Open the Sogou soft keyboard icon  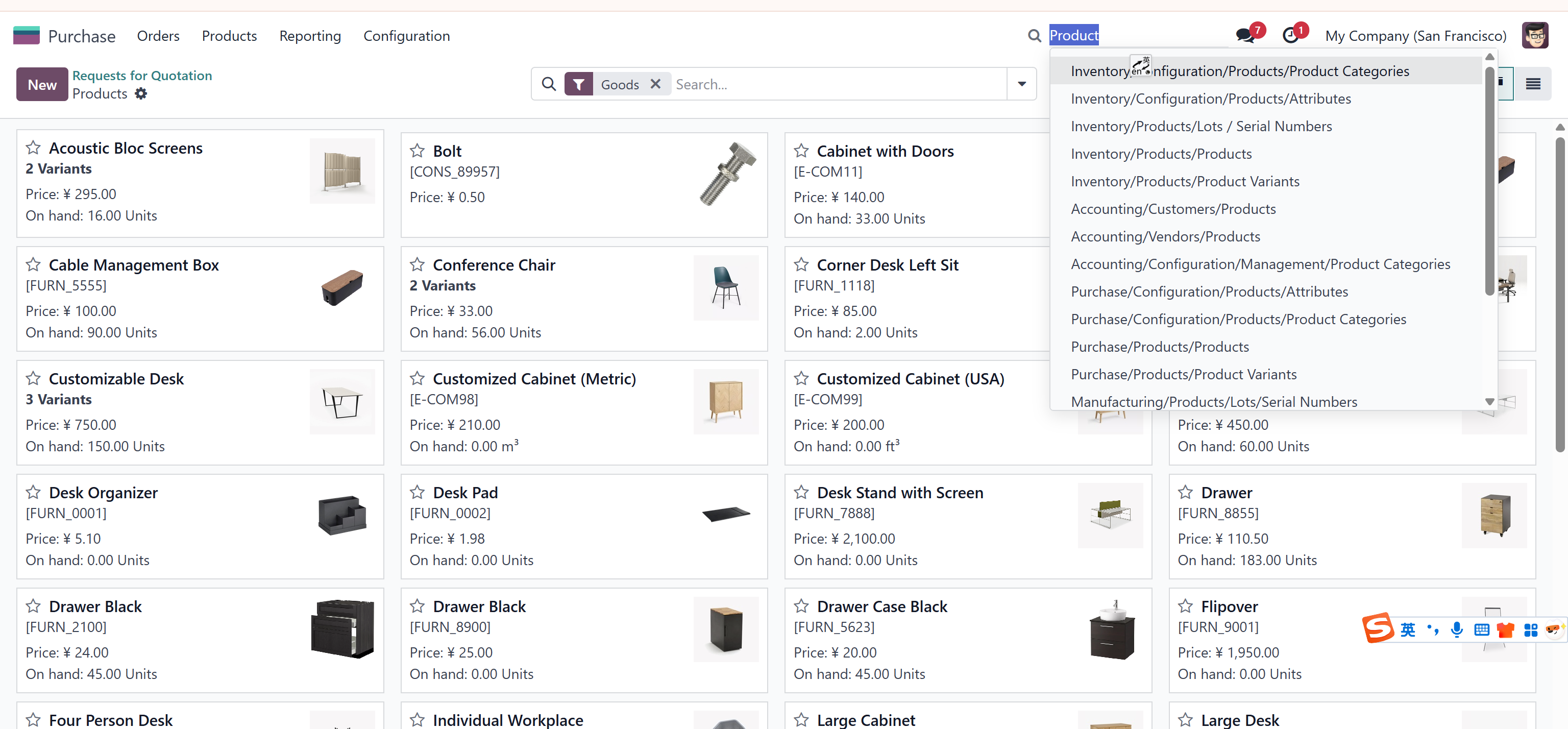point(1481,630)
